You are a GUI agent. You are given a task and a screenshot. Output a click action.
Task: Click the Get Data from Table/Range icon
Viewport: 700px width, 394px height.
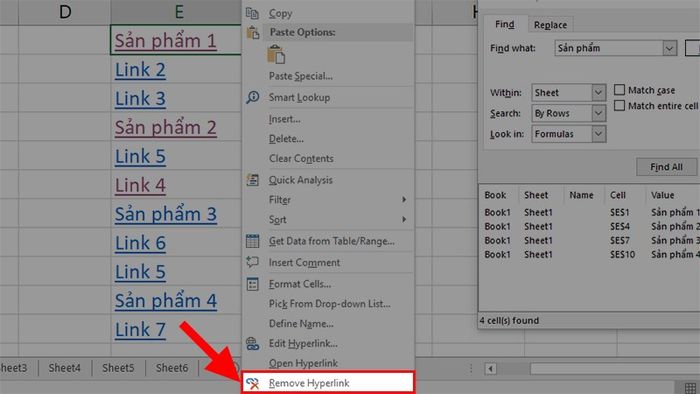click(x=252, y=241)
